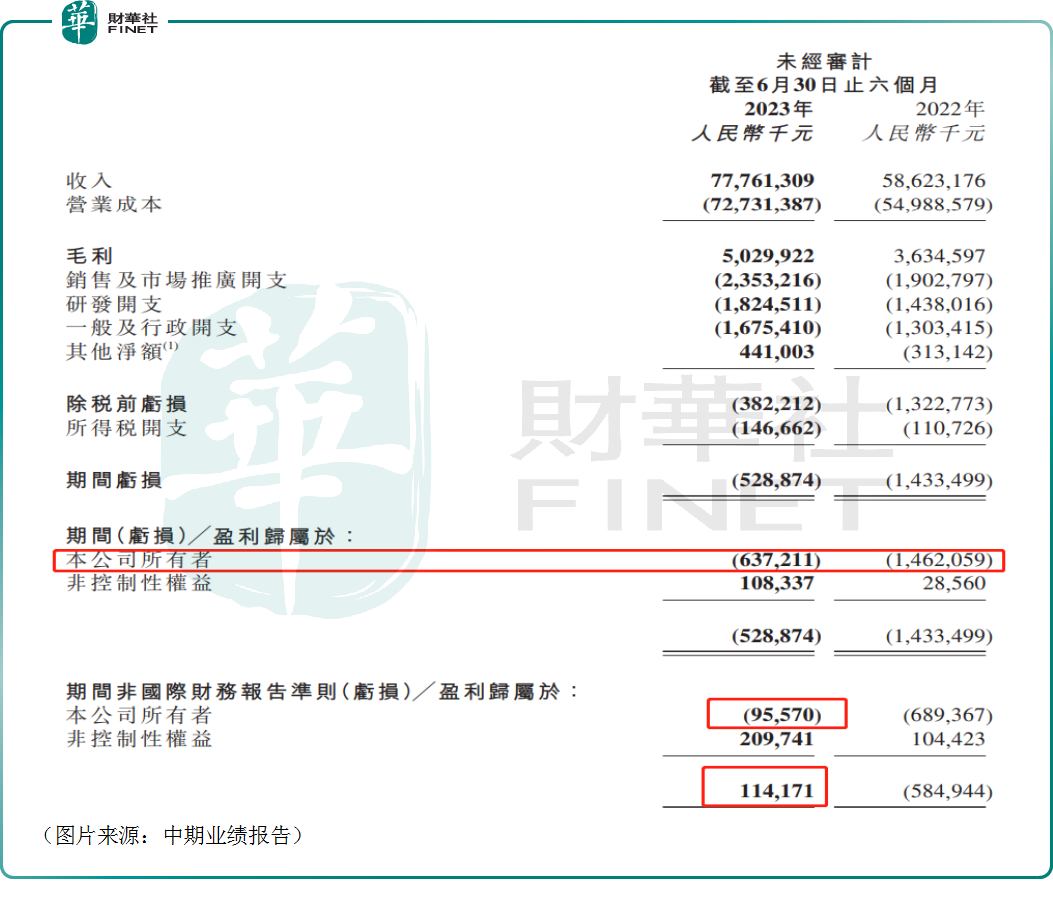Select cost value (72,731,387)

point(762,204)
